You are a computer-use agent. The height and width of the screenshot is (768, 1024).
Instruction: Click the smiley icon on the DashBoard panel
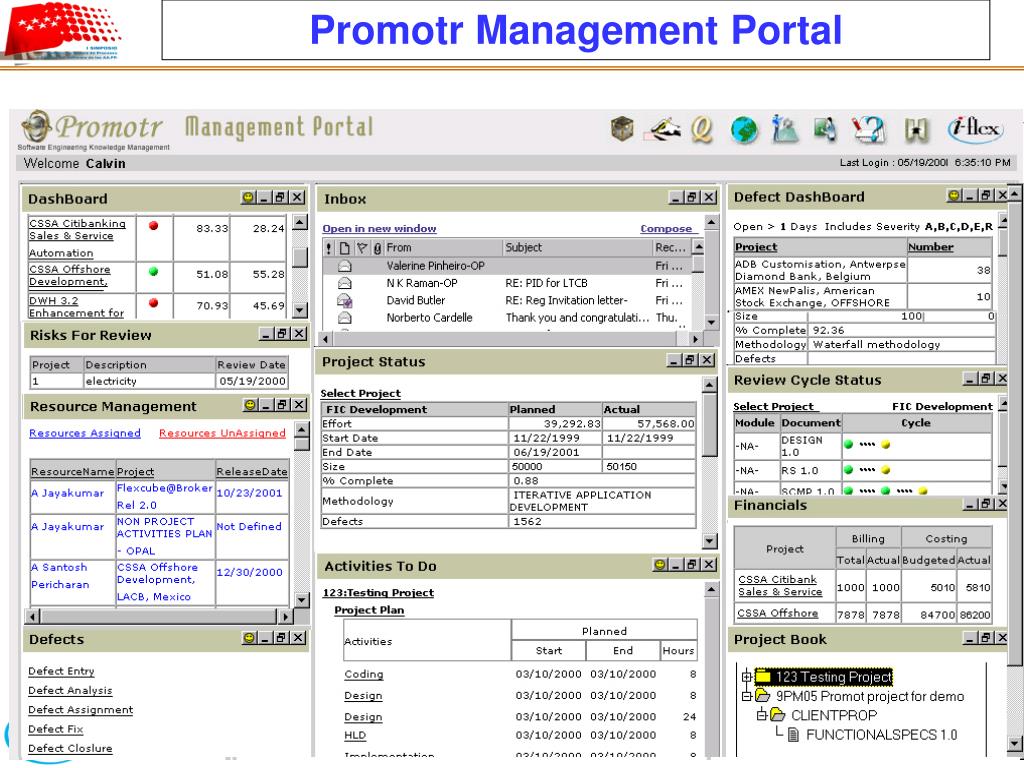[248, 197]
